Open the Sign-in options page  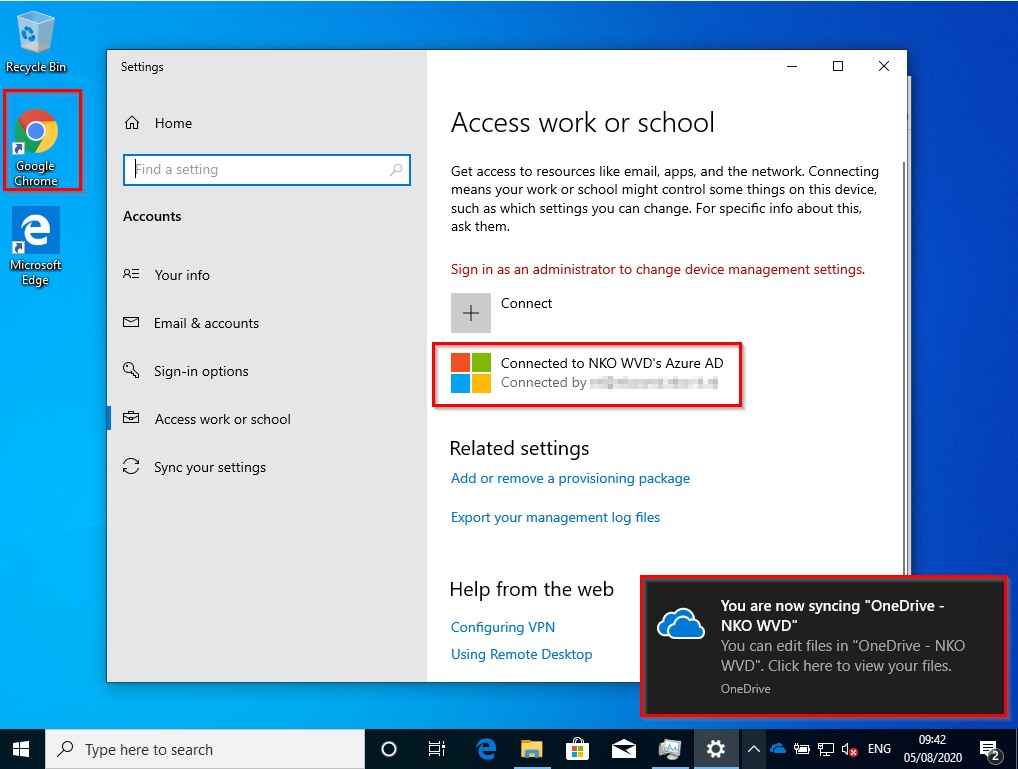[201, 371]
